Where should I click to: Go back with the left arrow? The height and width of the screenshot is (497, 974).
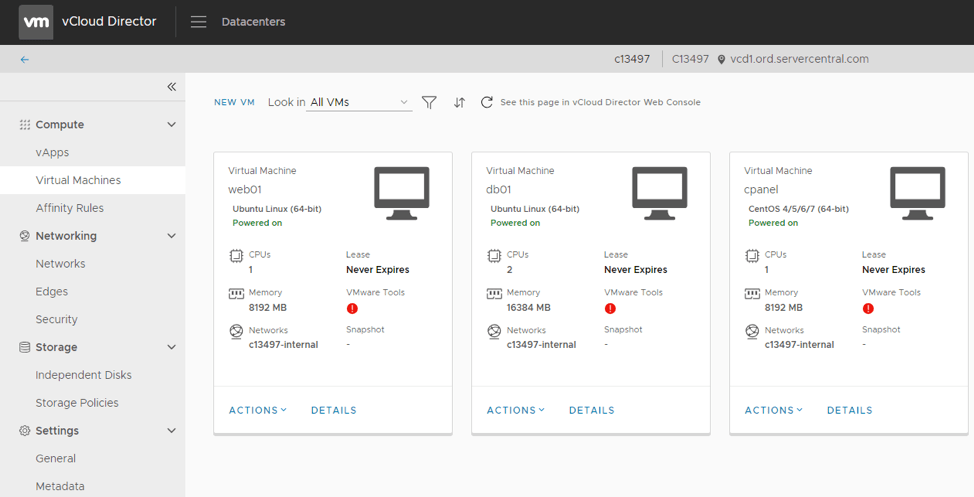(24, 60)
